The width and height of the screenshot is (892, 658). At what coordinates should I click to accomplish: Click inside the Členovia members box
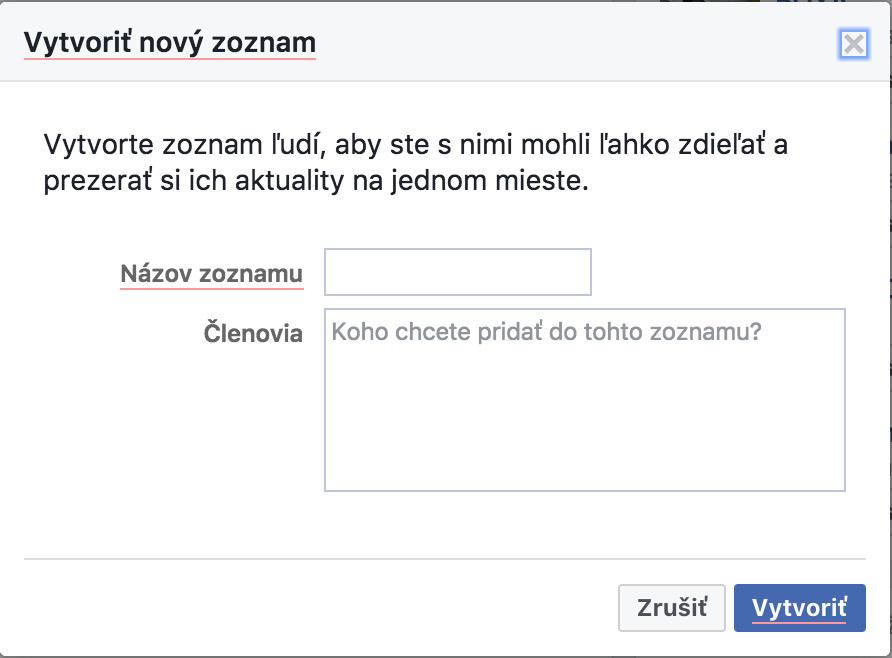pos(585,400)
